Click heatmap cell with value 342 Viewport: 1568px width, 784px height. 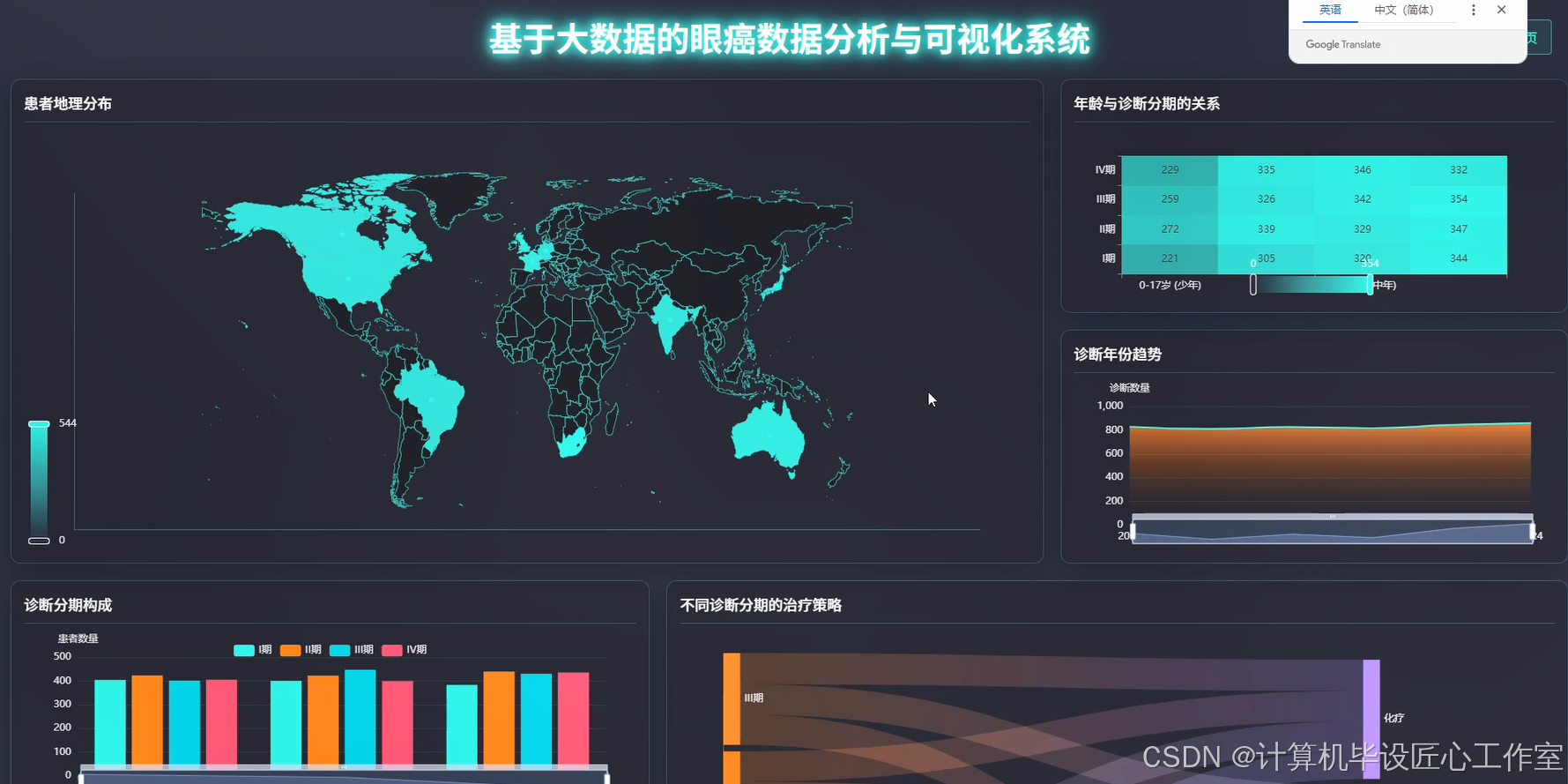[1362, 199]
